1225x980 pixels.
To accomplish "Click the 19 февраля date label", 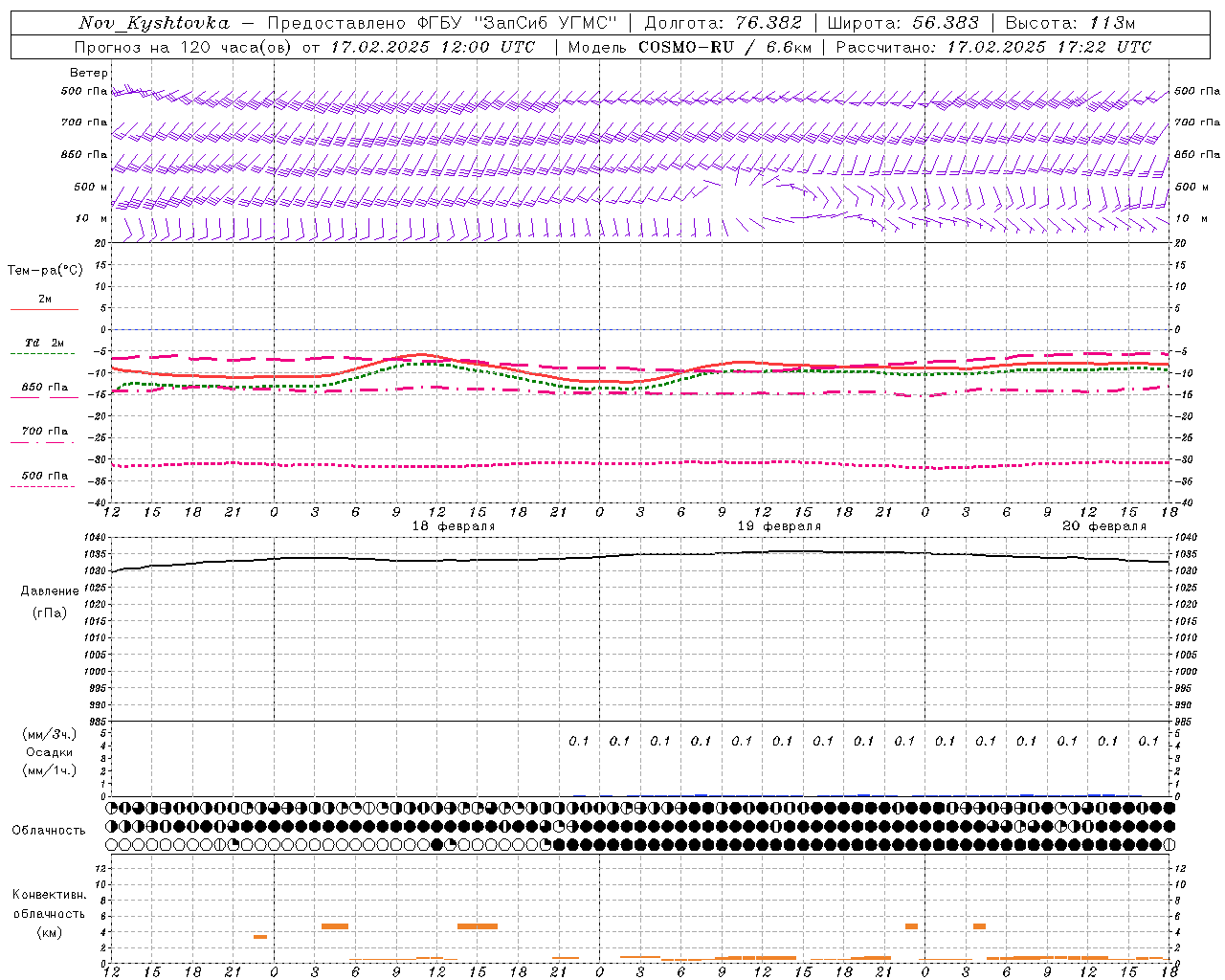I will point(779,526).
